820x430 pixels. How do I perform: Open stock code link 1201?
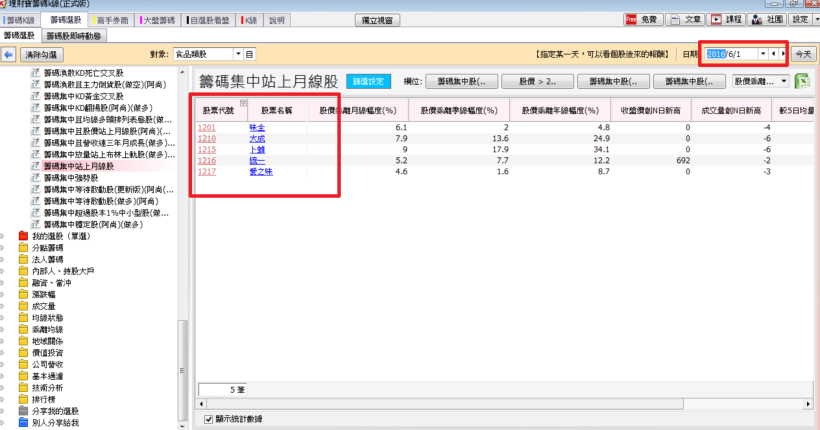[207, 127]
